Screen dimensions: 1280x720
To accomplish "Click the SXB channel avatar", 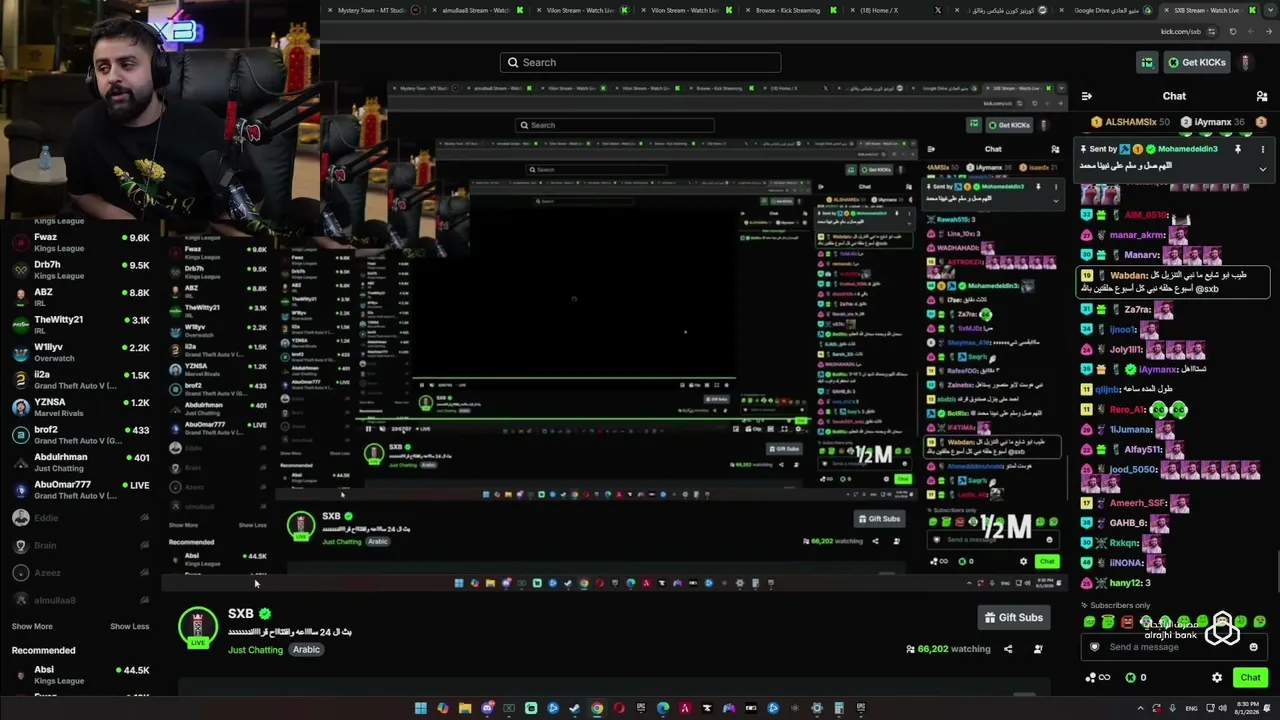I will pos(198,627).
